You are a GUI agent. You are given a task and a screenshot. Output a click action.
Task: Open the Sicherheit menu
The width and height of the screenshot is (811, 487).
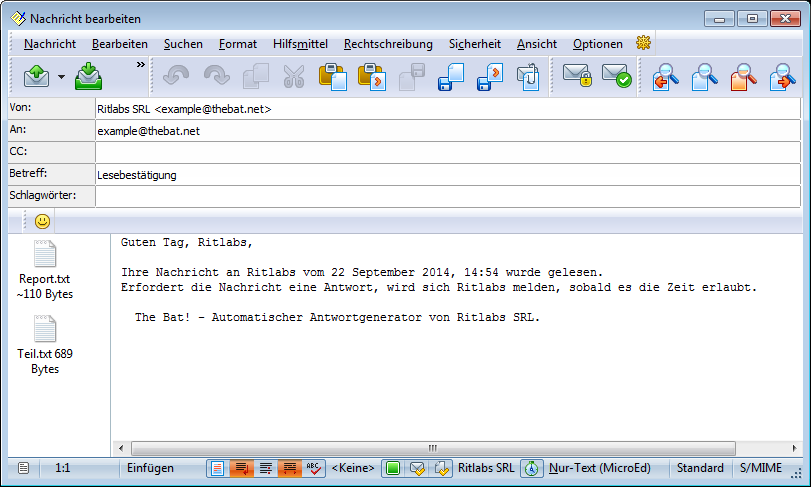(474, 44)
